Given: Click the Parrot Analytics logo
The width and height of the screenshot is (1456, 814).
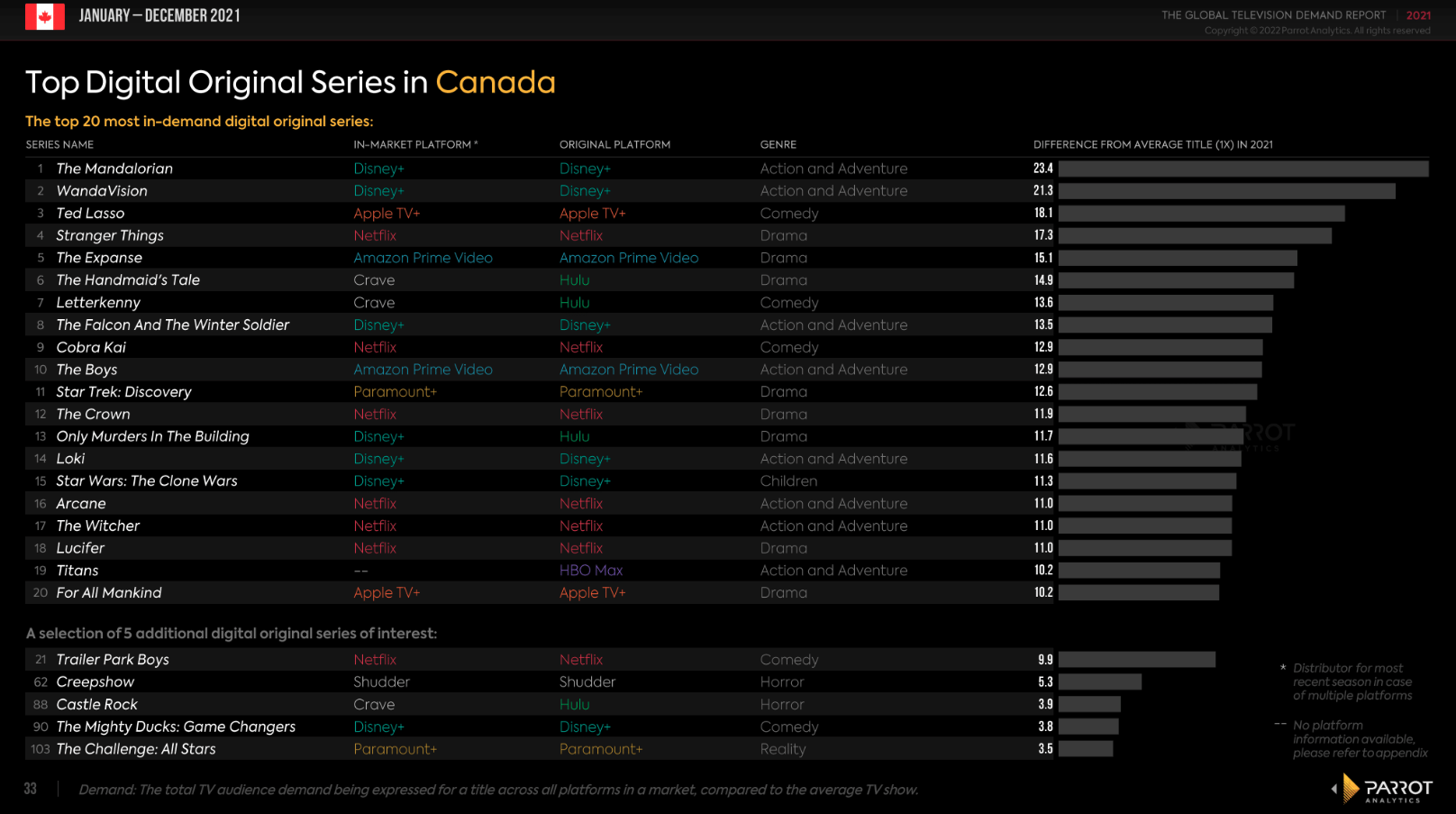Looking at the screenshot, I should pos(1383,789).
